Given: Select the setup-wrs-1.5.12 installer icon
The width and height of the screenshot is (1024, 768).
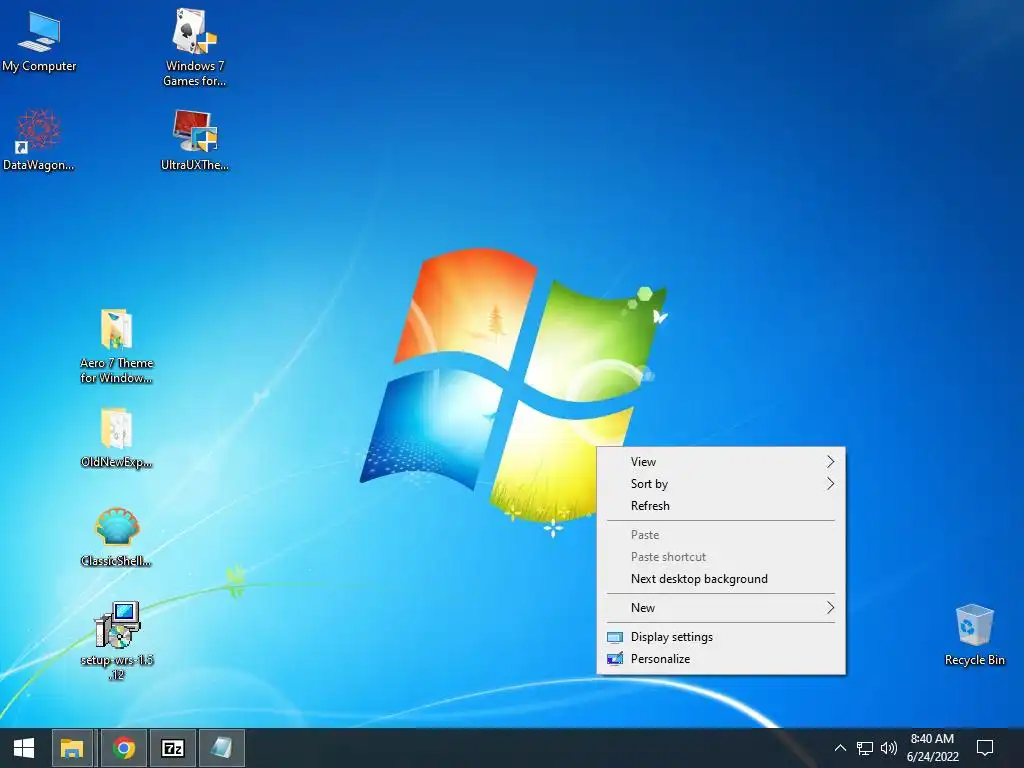Looking at the screenshot, I should [117, 641].
